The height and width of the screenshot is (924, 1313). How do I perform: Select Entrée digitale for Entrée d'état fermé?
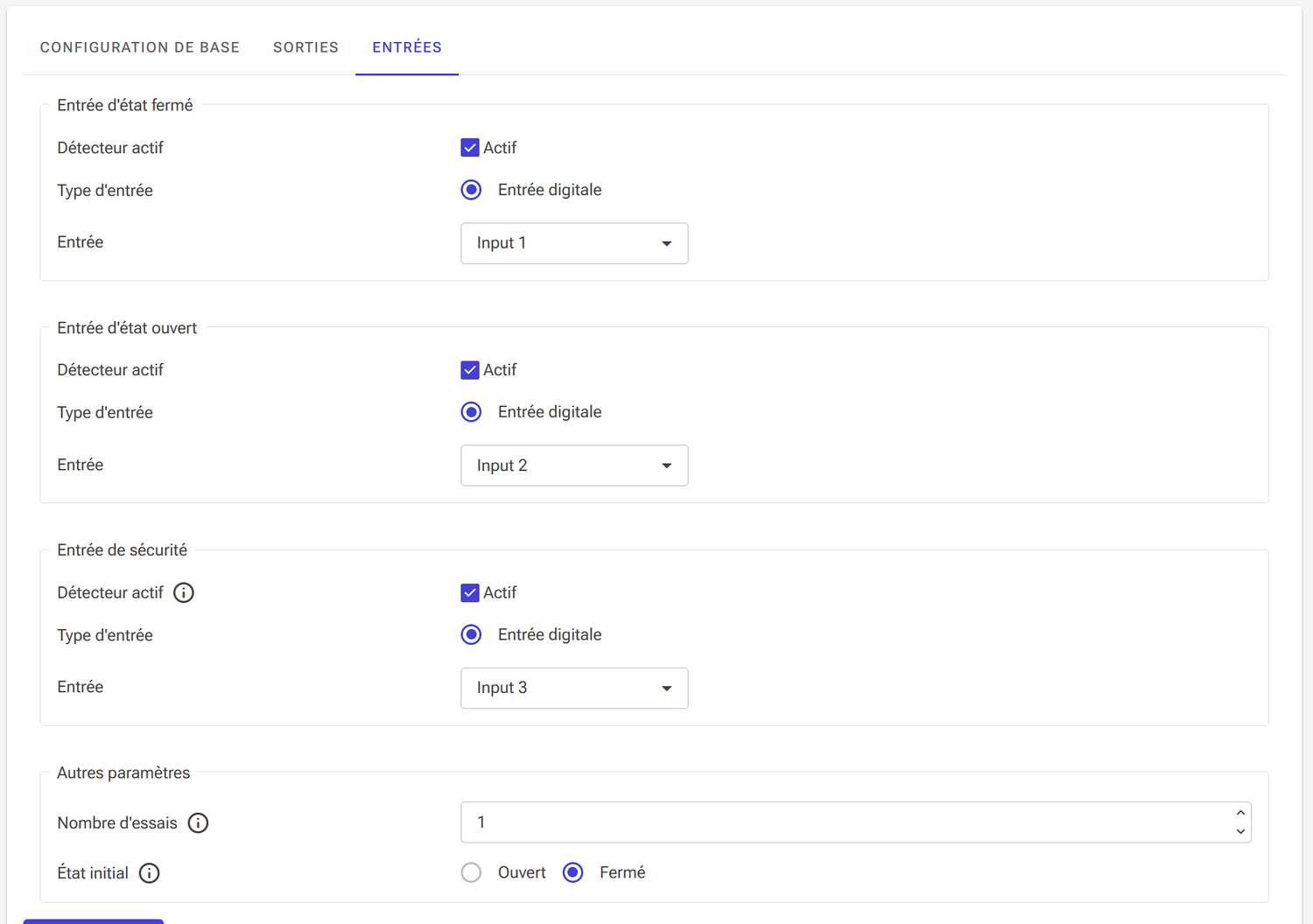pyautogui.click(x=471, y=190)
